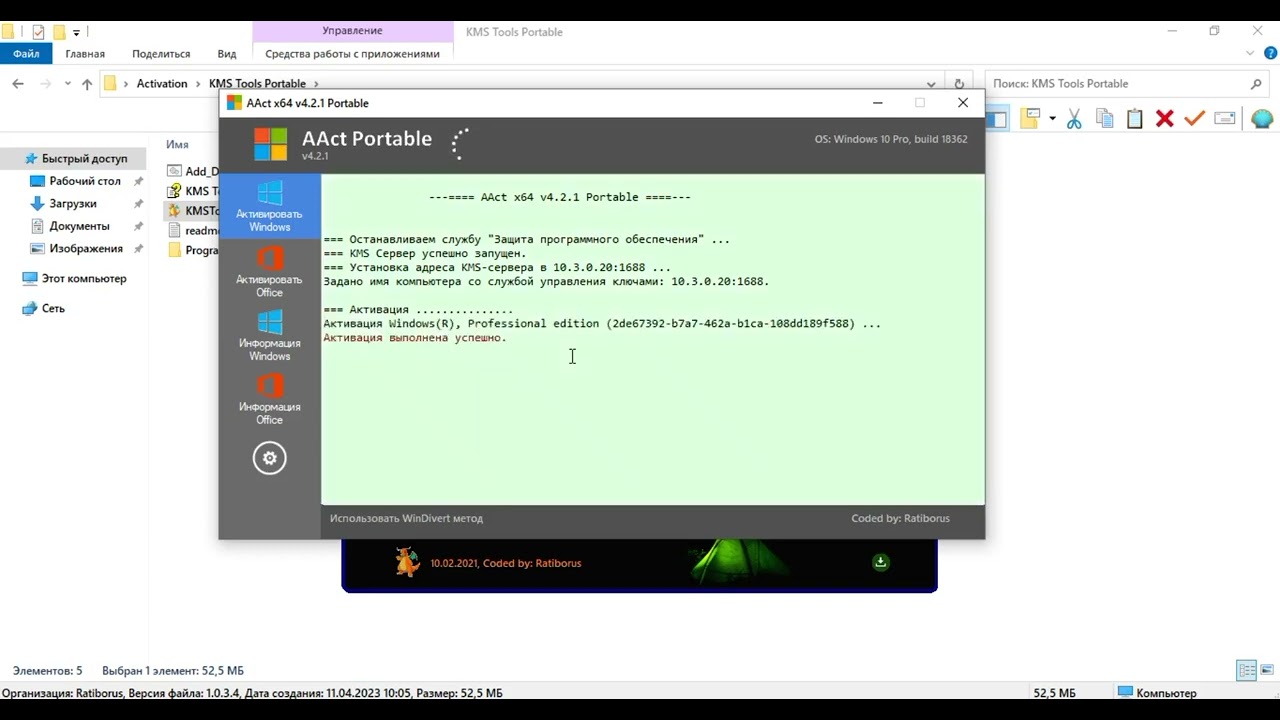This screenshot has width=1280, height=720.
Task: Select Этот компьютер in navigation pane
Action: pyautogui.click(x=84, y=278)
